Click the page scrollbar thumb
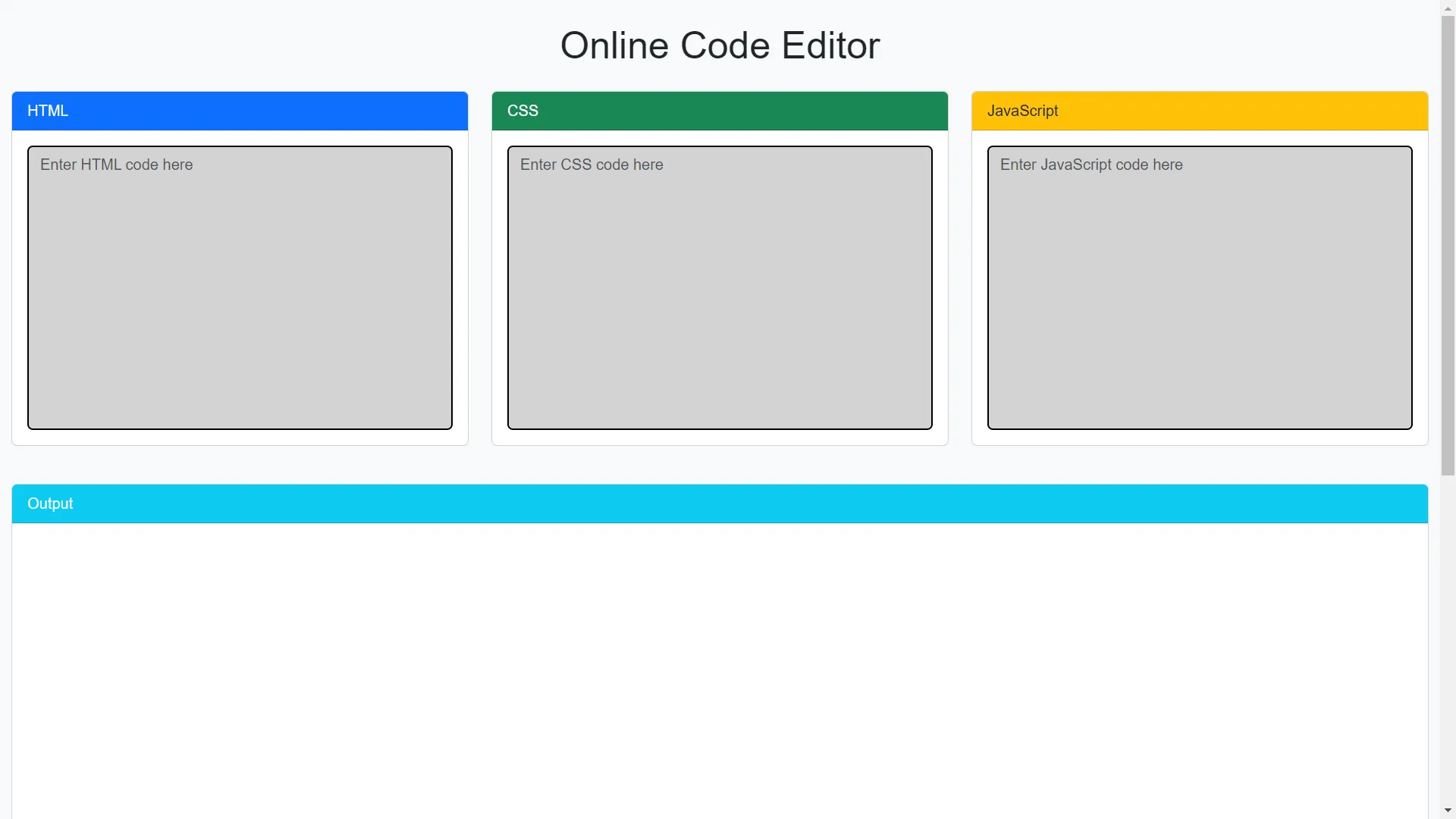The width and height of the screenshot is (1456, 819). 1448,246
